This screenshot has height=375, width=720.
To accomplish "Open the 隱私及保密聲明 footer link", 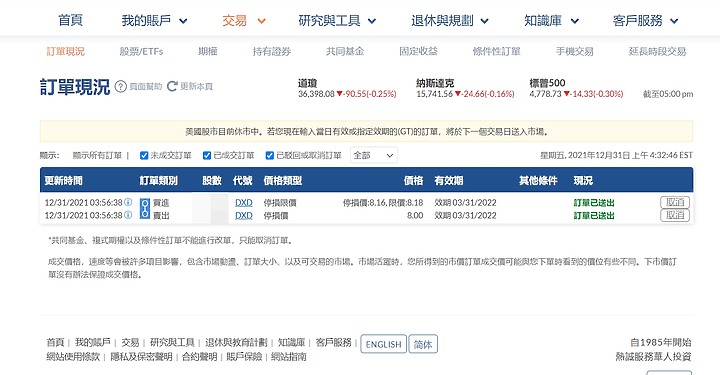I will tap(141, 357).
